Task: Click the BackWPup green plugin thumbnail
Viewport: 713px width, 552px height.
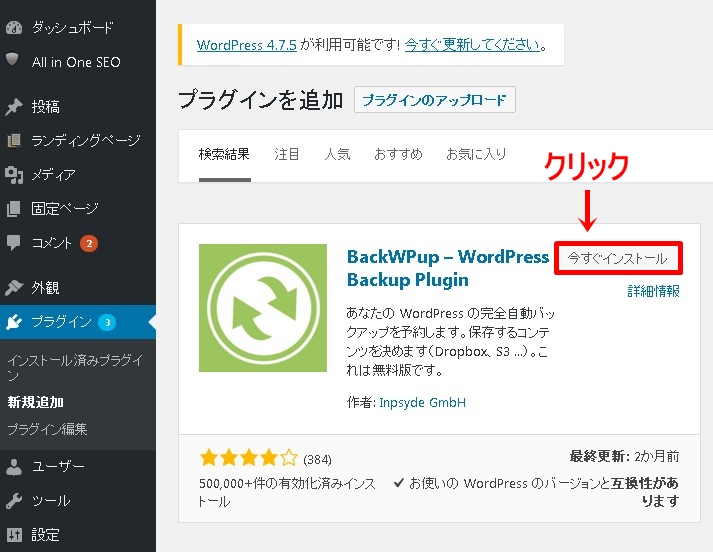Action: 263,308
